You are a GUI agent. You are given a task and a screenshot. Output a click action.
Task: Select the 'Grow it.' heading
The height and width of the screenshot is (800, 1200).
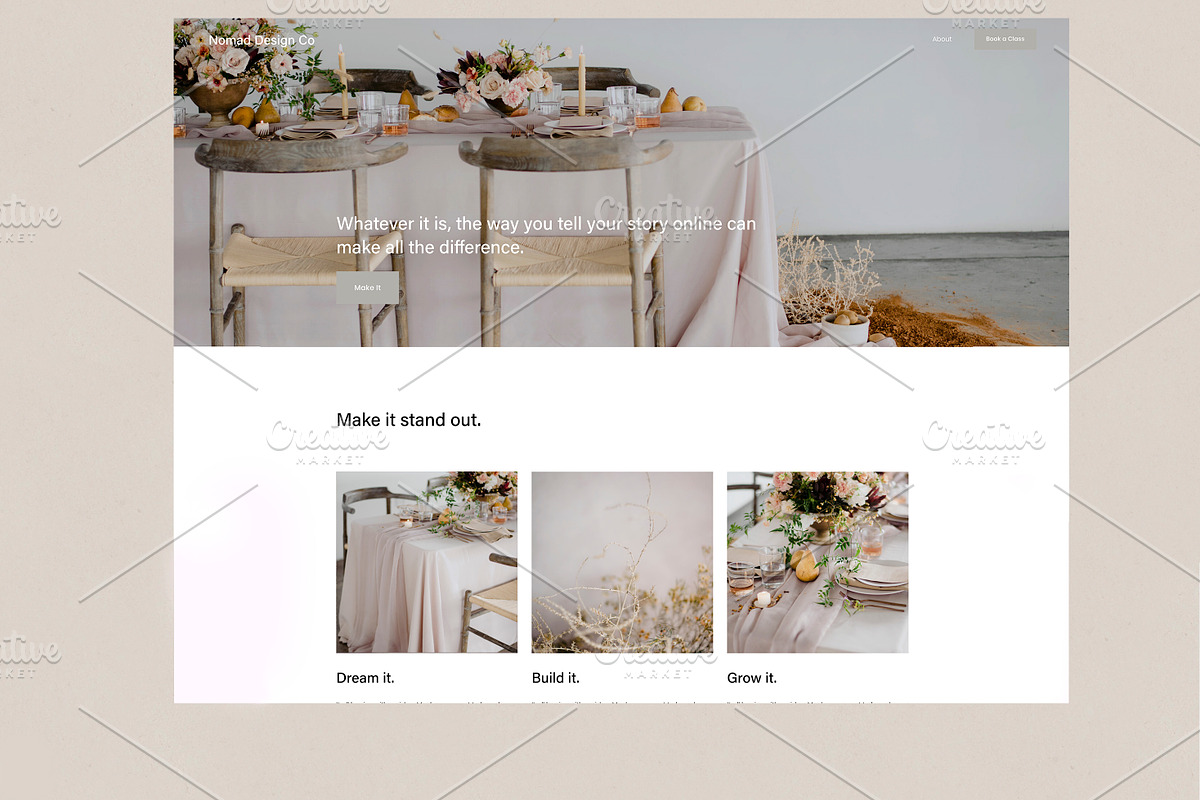(752, 678)
